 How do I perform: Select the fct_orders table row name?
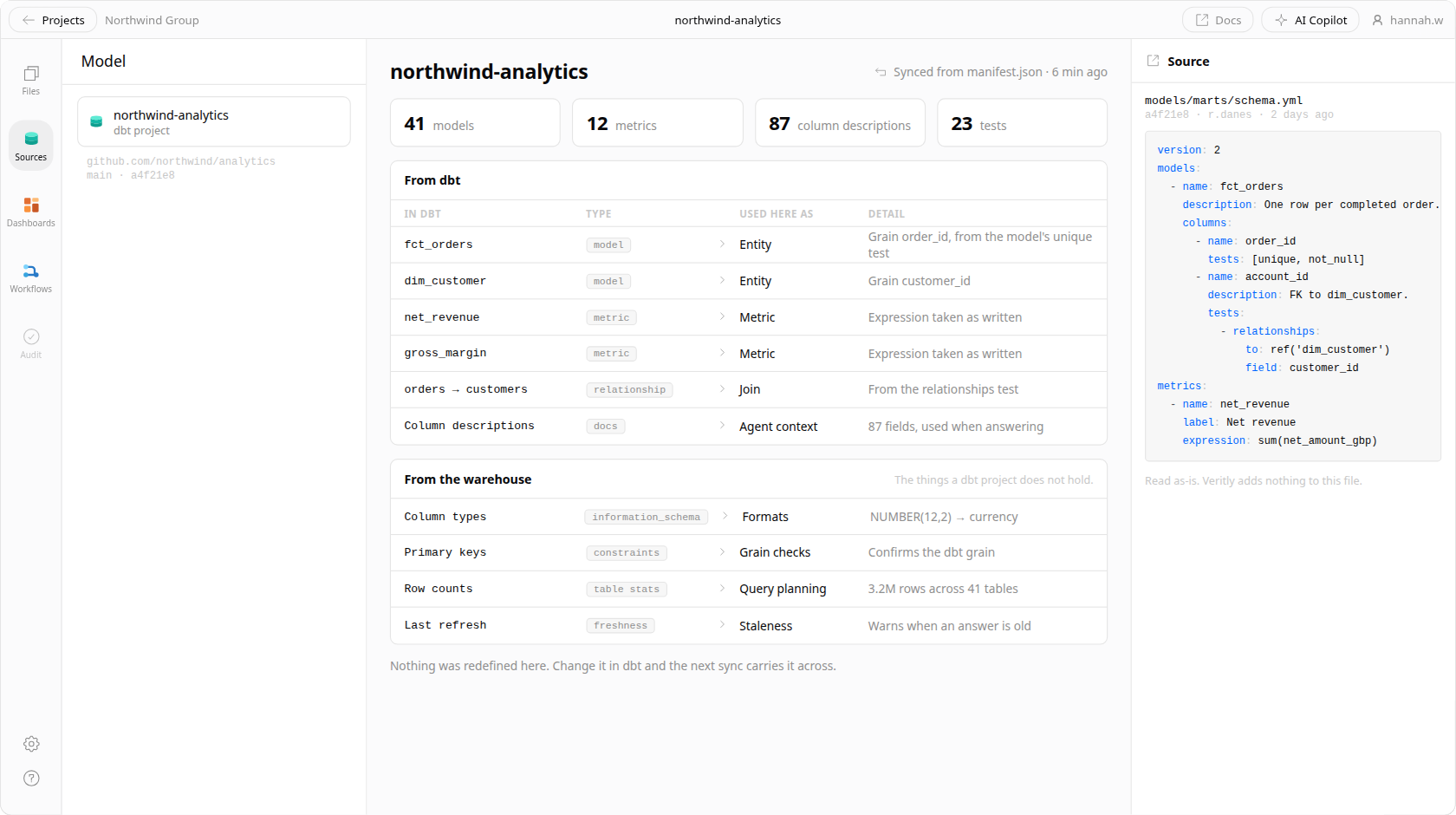[x=439, y=244]
